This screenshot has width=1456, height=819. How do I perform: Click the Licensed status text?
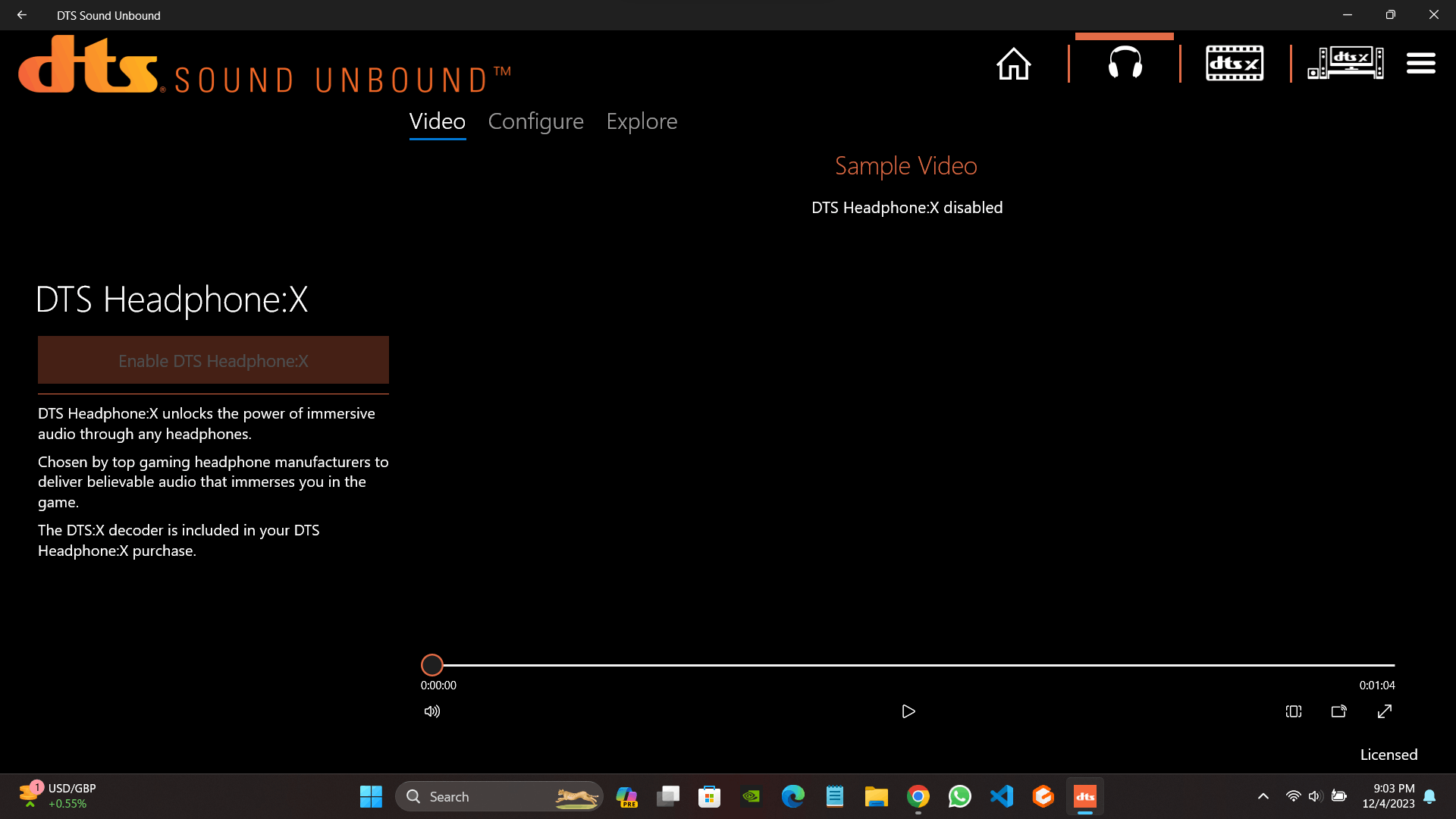pyautogui.click(x=1389, y=755)
